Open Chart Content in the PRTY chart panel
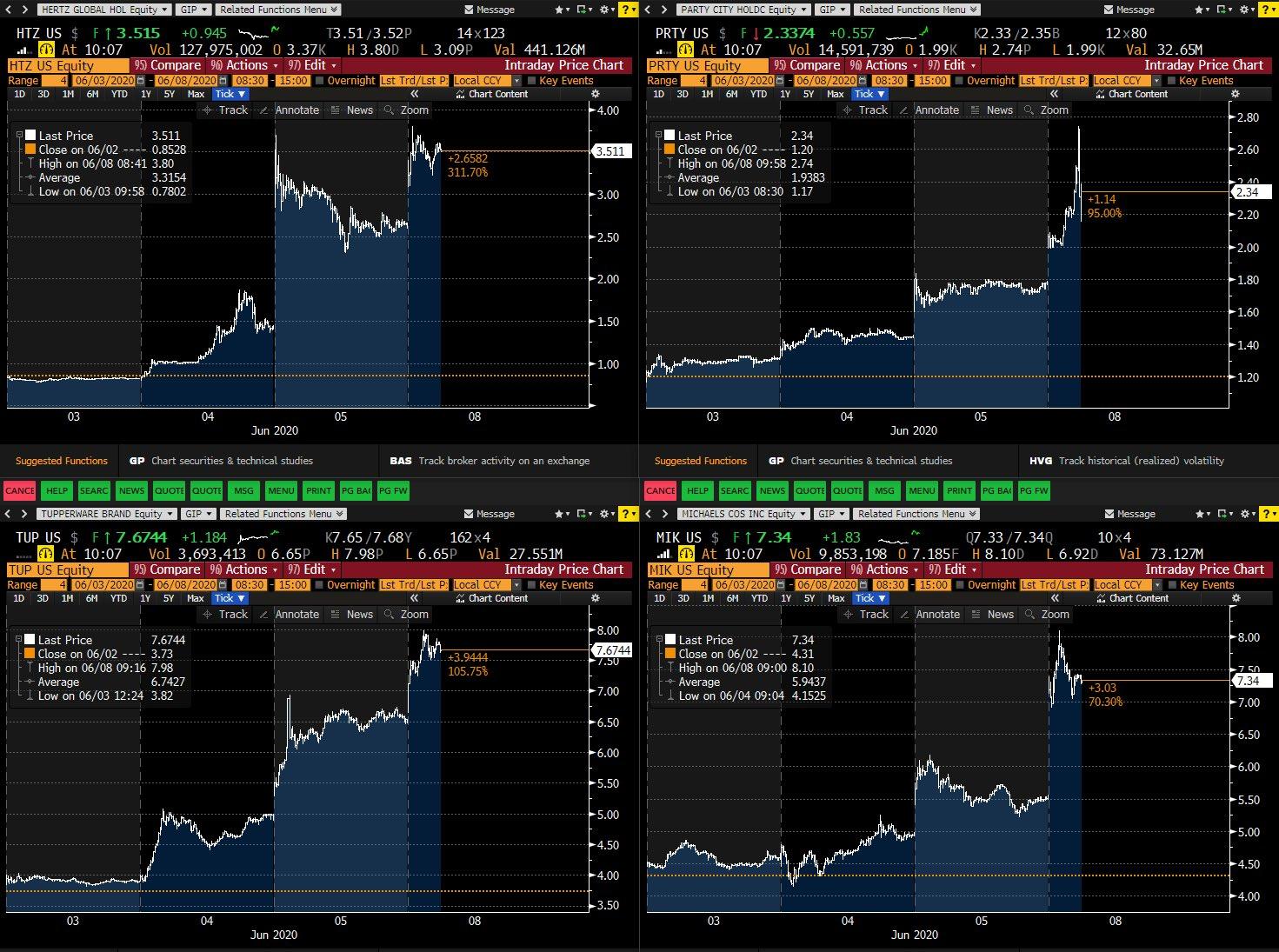Viewport: 1279px width, 952px height. pyautogui.click(x=1131, y=94)
